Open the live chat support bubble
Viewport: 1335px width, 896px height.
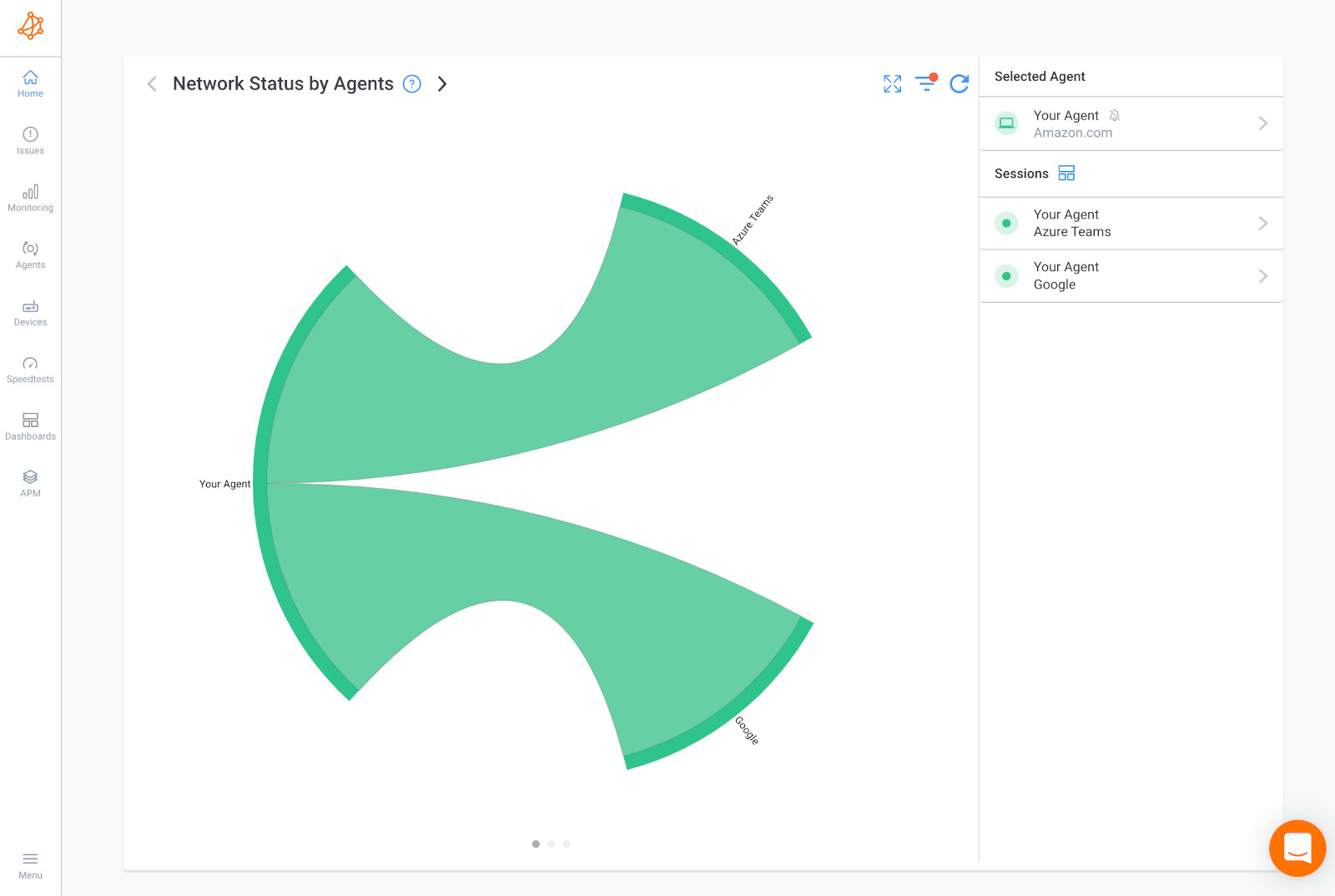[x=1297, y=848]
